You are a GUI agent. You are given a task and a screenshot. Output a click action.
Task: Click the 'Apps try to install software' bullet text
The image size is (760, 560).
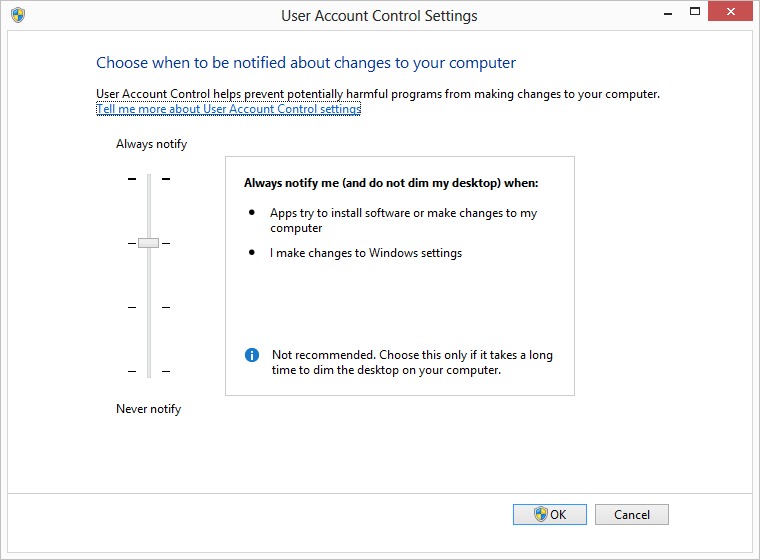point(403,220)
